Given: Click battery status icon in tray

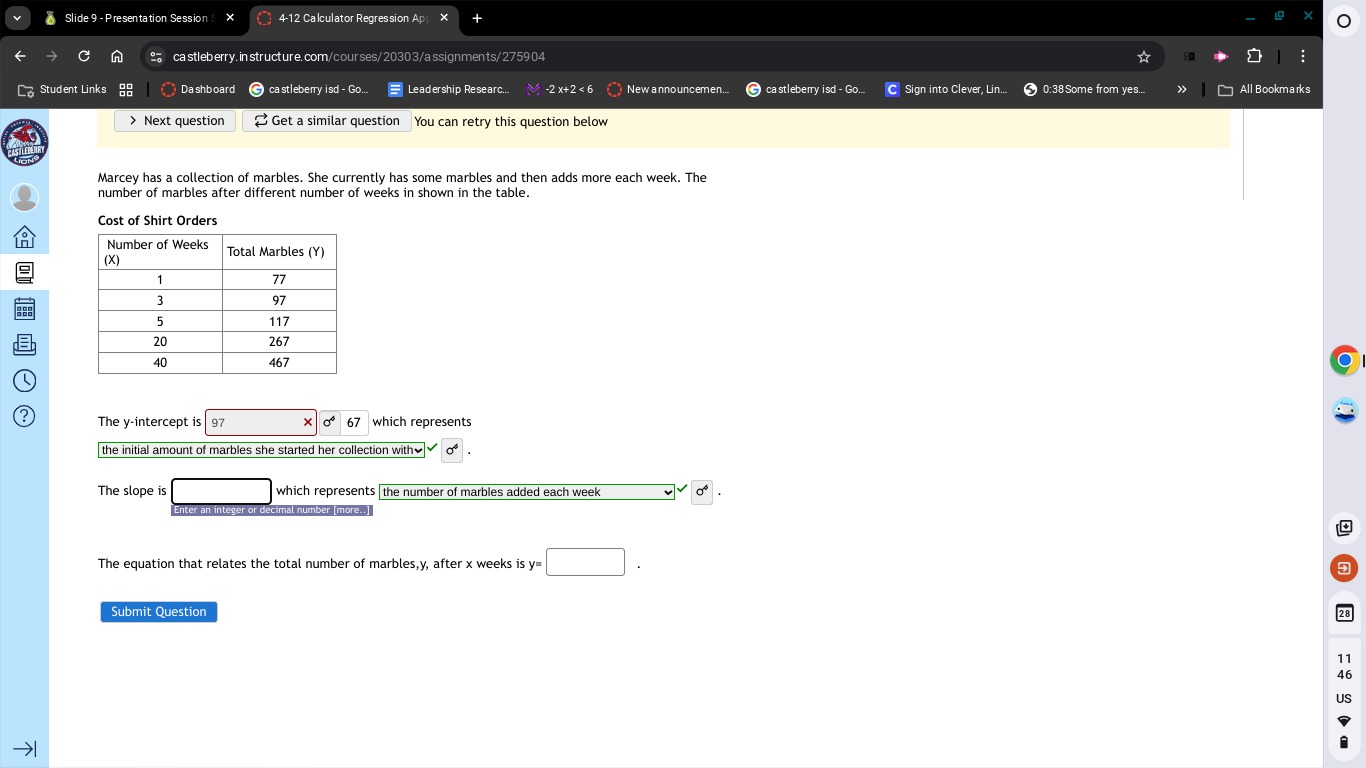Looking at the screenshot, I should pyautogui.click(x=1344, y=742).
